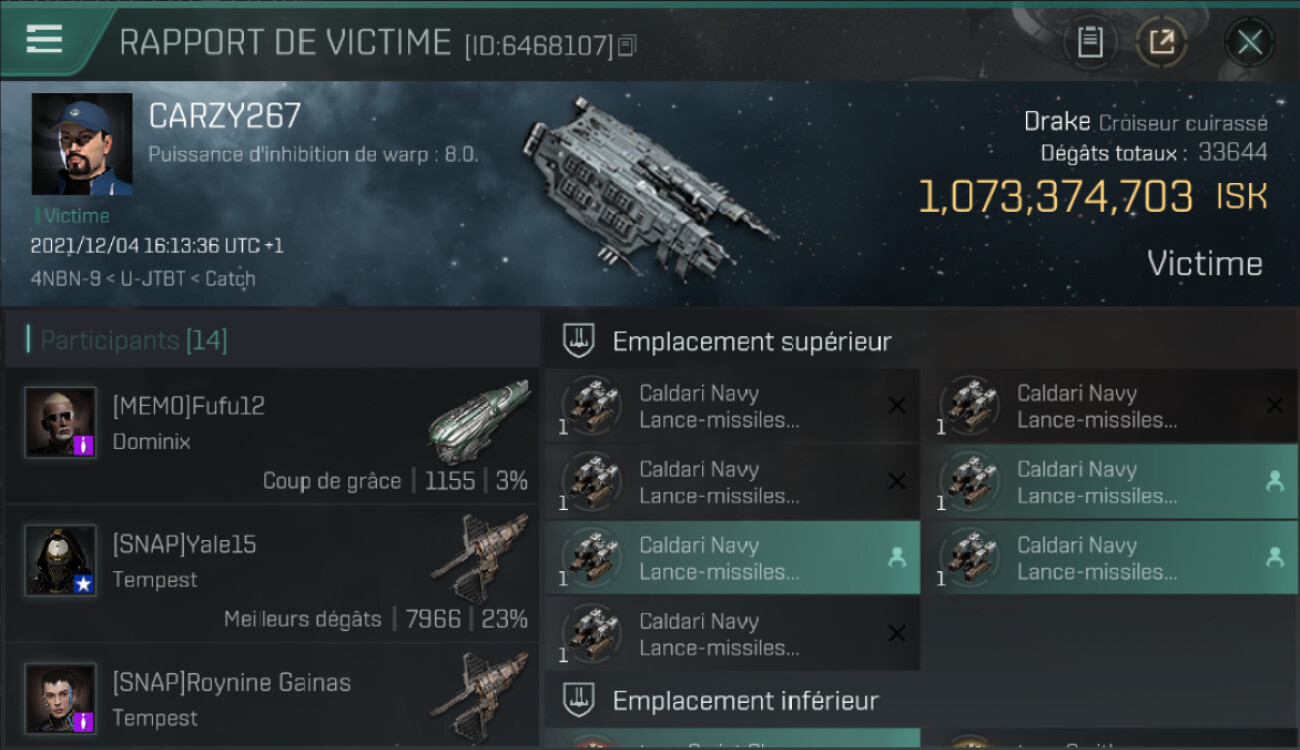The image size is (1300, 750).
Task: Select first destroyed Caldari Navy launcher
Action: 732,406
